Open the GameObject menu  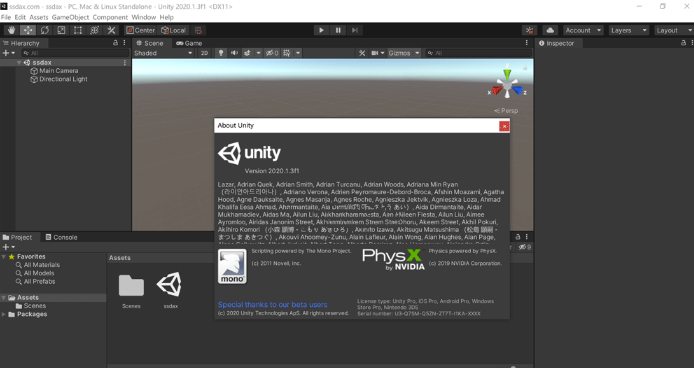(70, 17)
